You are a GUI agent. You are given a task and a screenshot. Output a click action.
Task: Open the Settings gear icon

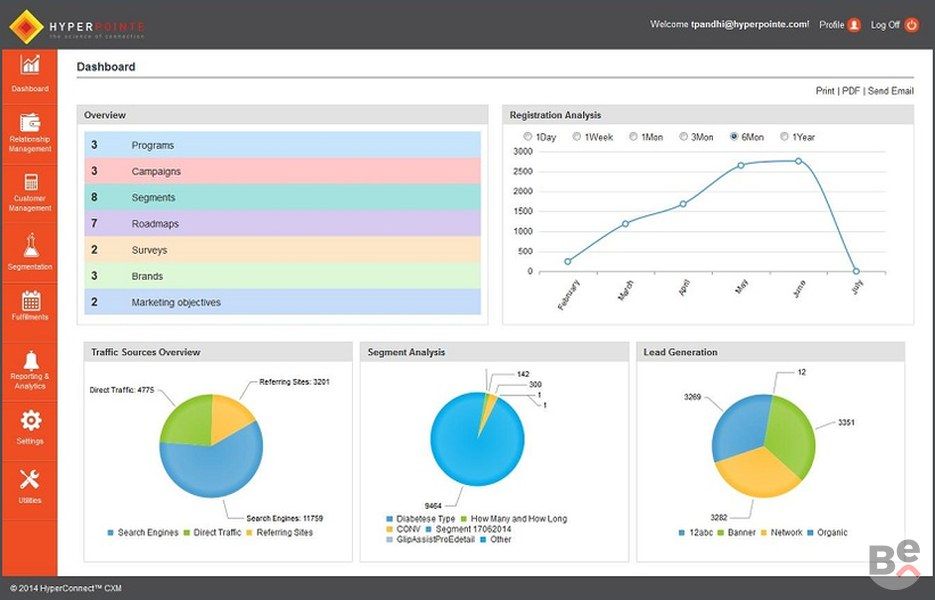(x=30, y=420)
